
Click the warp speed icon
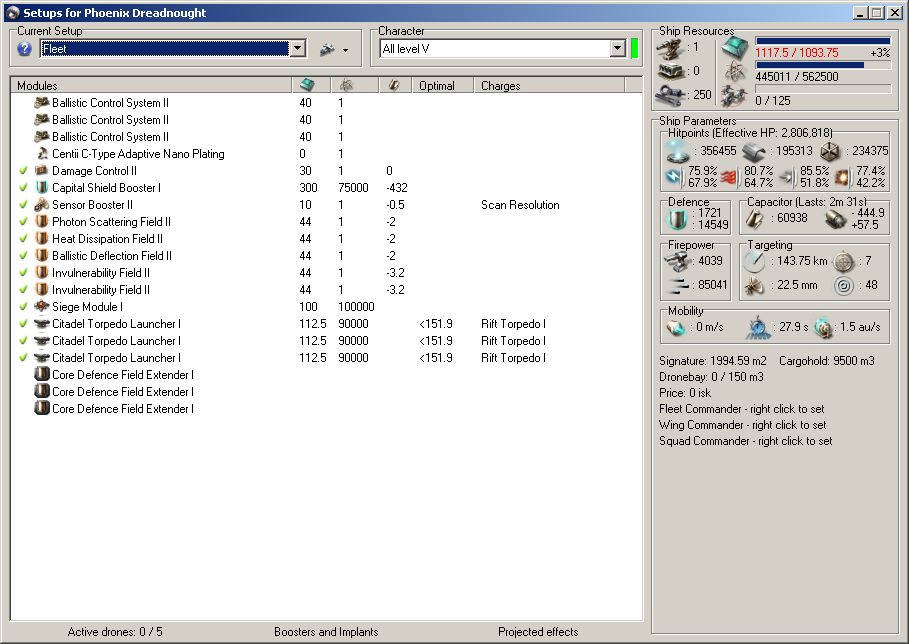coord(823,328)
